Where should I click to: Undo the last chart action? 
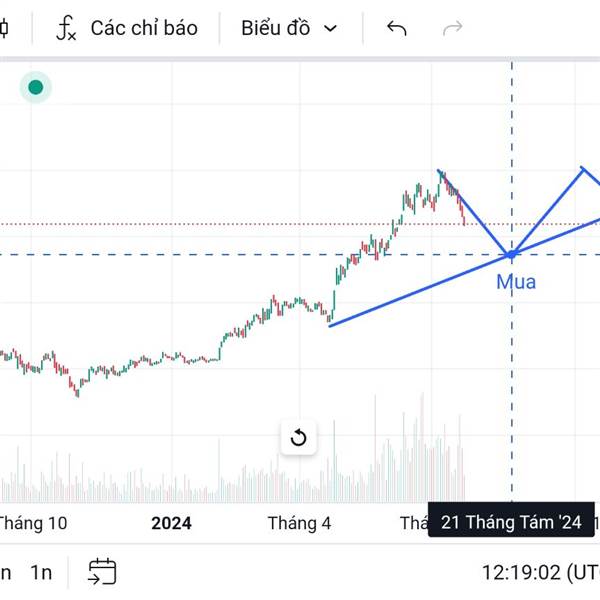[397, 28]
